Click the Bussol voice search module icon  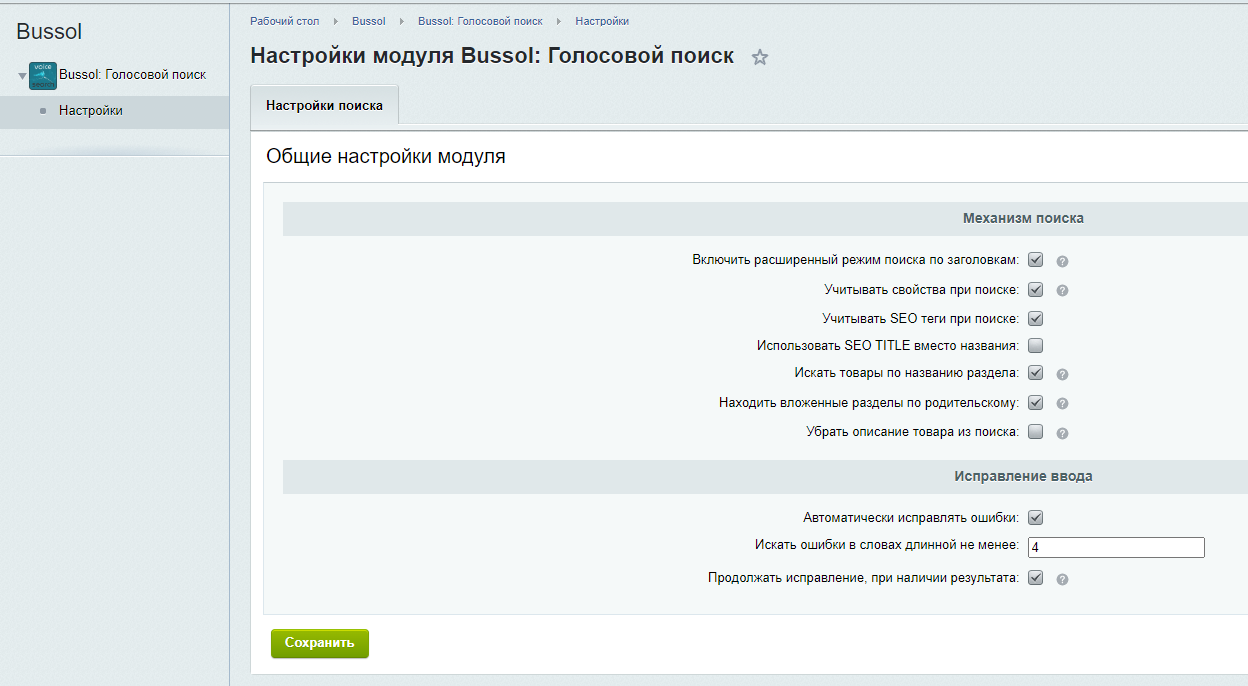click(x=43, y=75)
